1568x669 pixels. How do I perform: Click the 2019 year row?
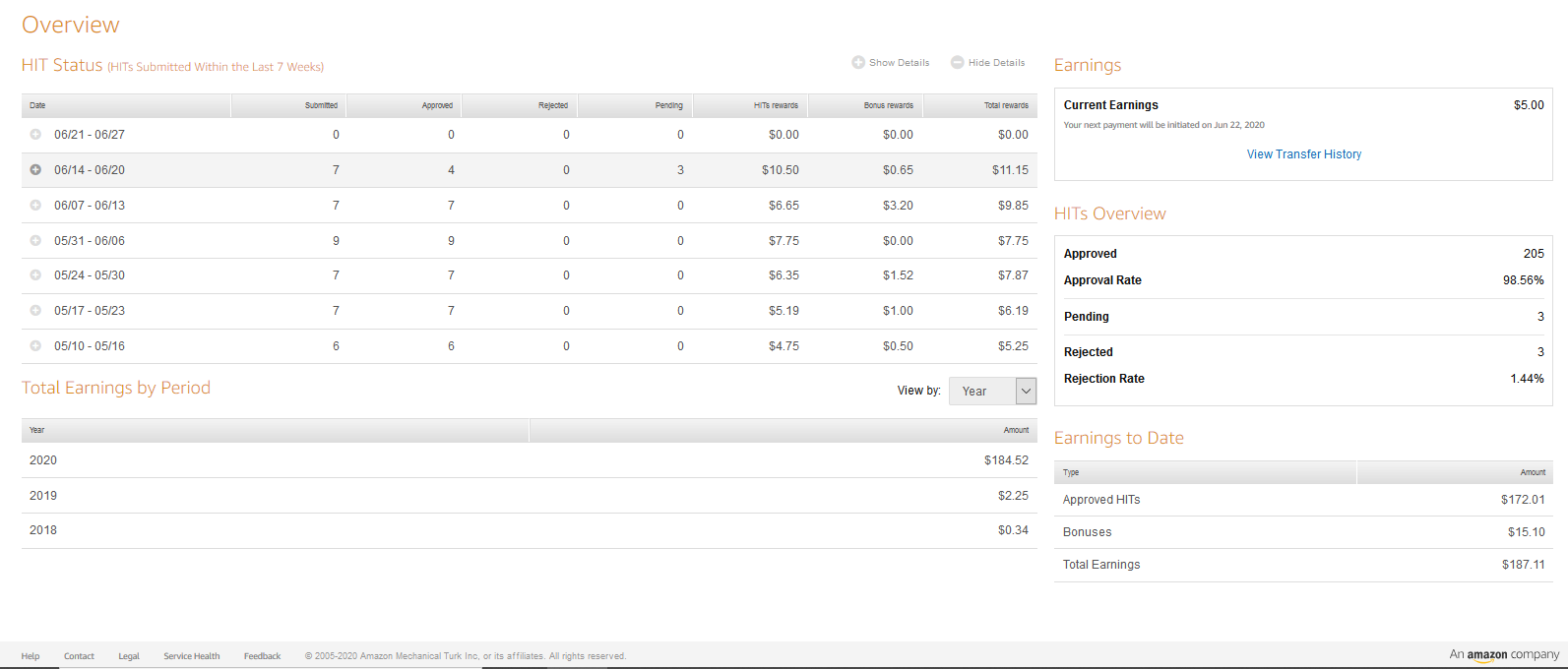[530, 496]
